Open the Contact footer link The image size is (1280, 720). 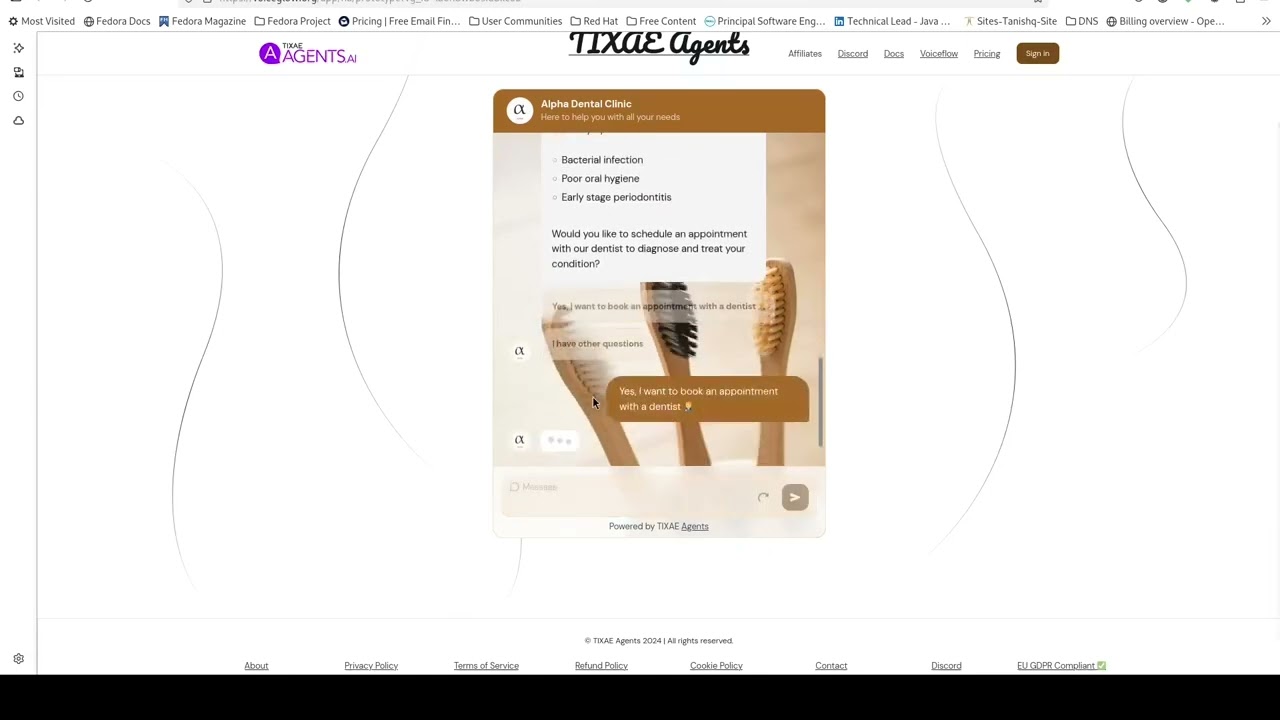(831, 666)
